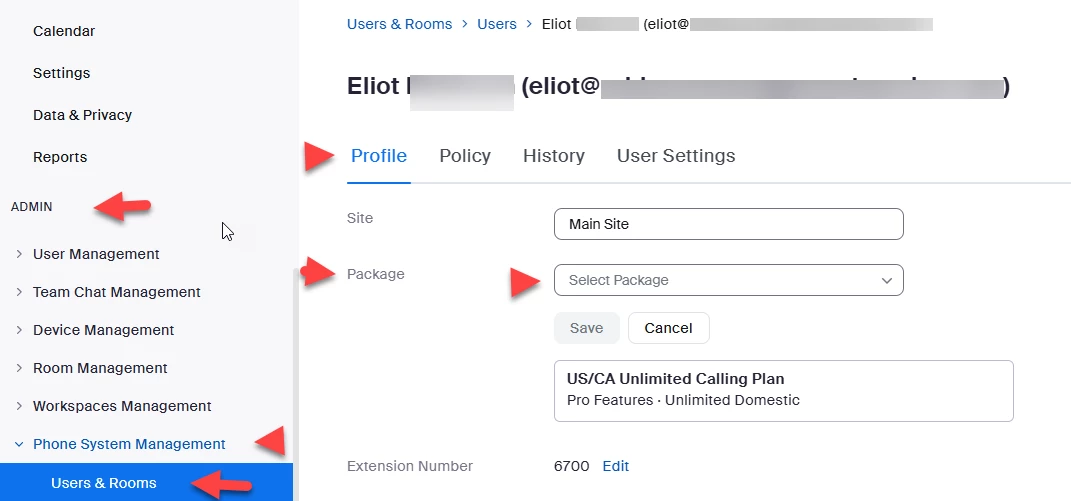Select Users & Rooms sidebar item
Screen dimensions: 1071x501
click(104, 483)
